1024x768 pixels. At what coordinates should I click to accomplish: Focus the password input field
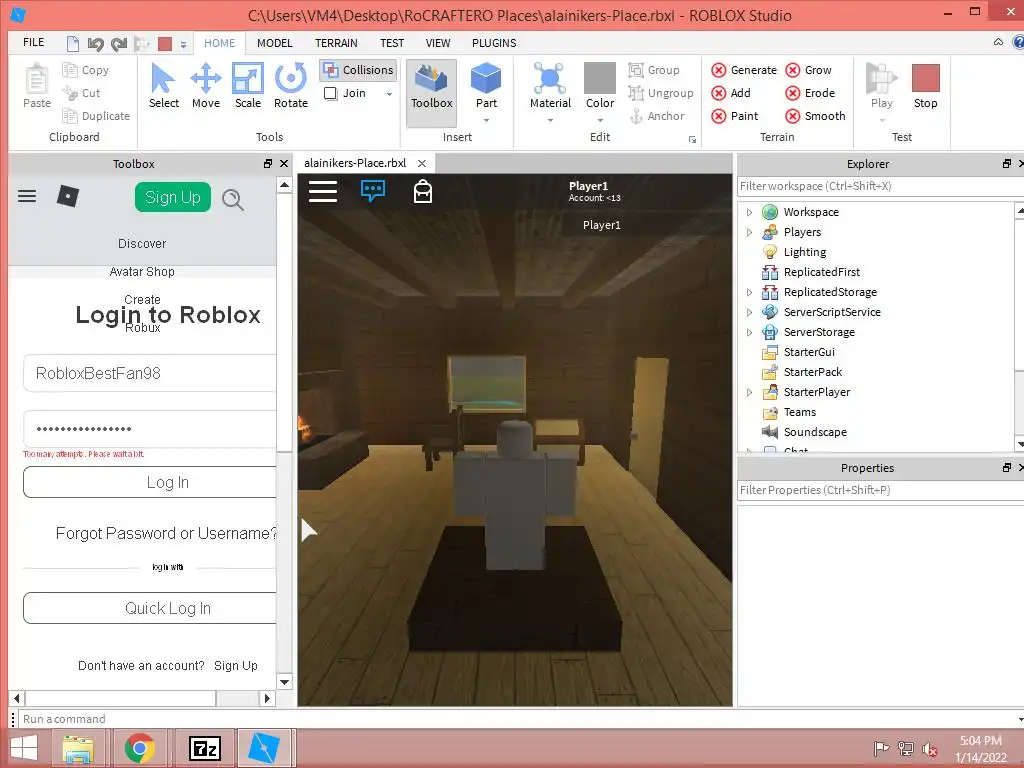click(150, 429)
